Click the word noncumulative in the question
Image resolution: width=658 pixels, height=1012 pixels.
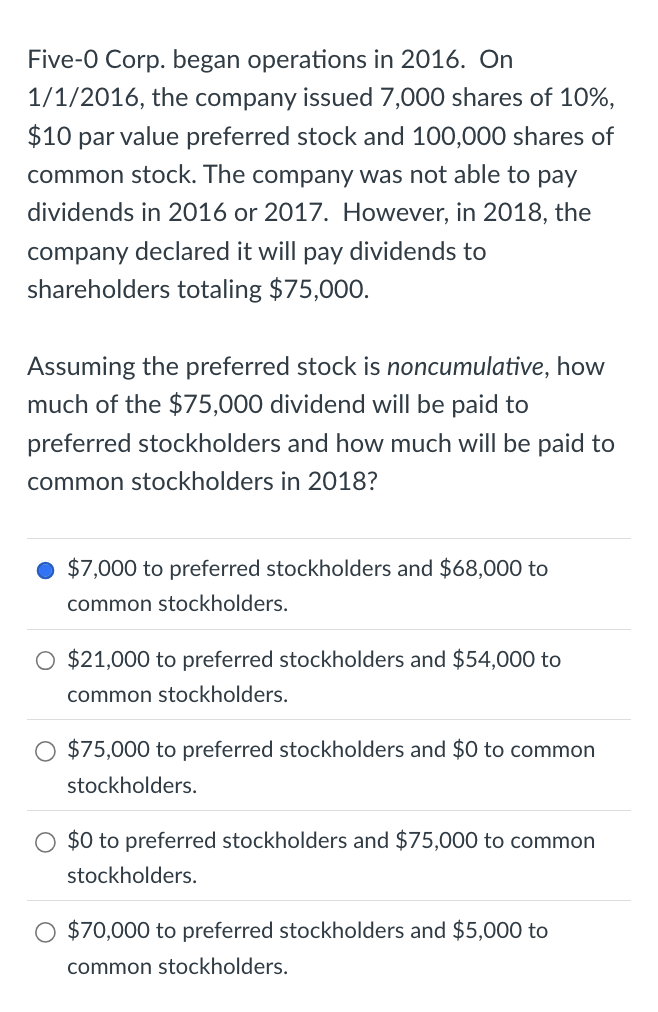click(463, 366)
